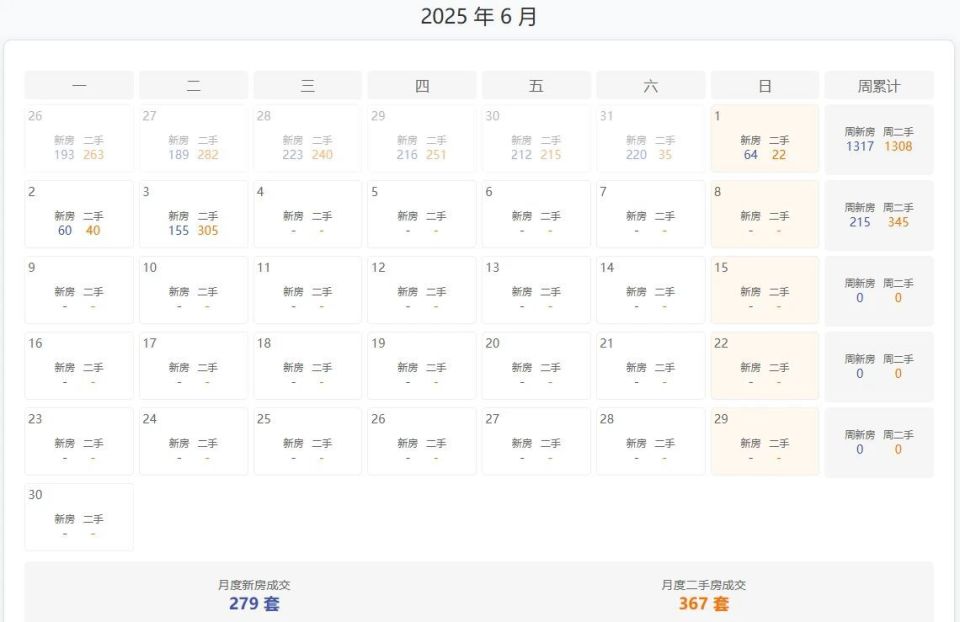960x622 pixels.
Task: Select the June 20 Friday cell
Action: [536, 366]
